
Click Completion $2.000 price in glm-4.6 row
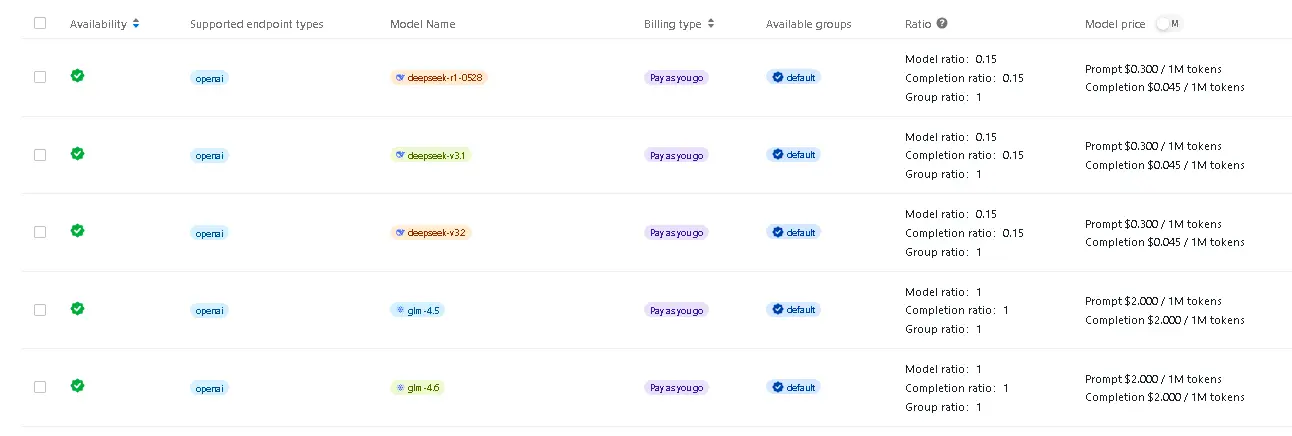(1165, 397)
